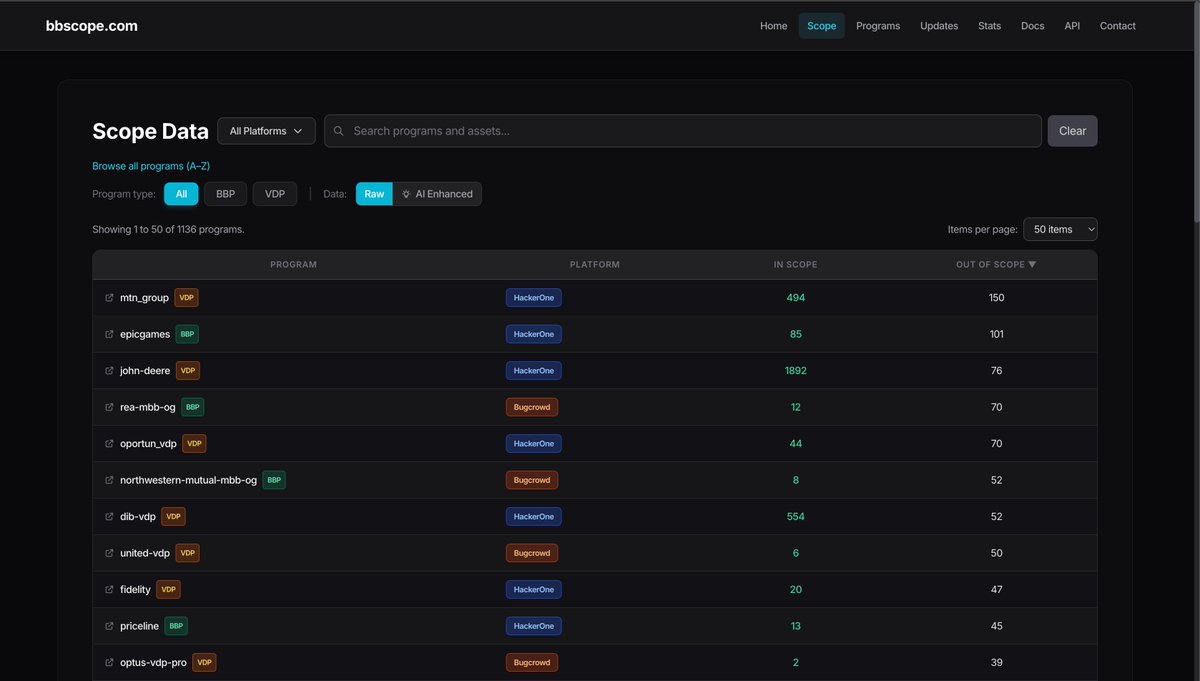Open external link icon for optus-vdp-pro
Viewport: 1200px width, 681px height.
(109, 662)
